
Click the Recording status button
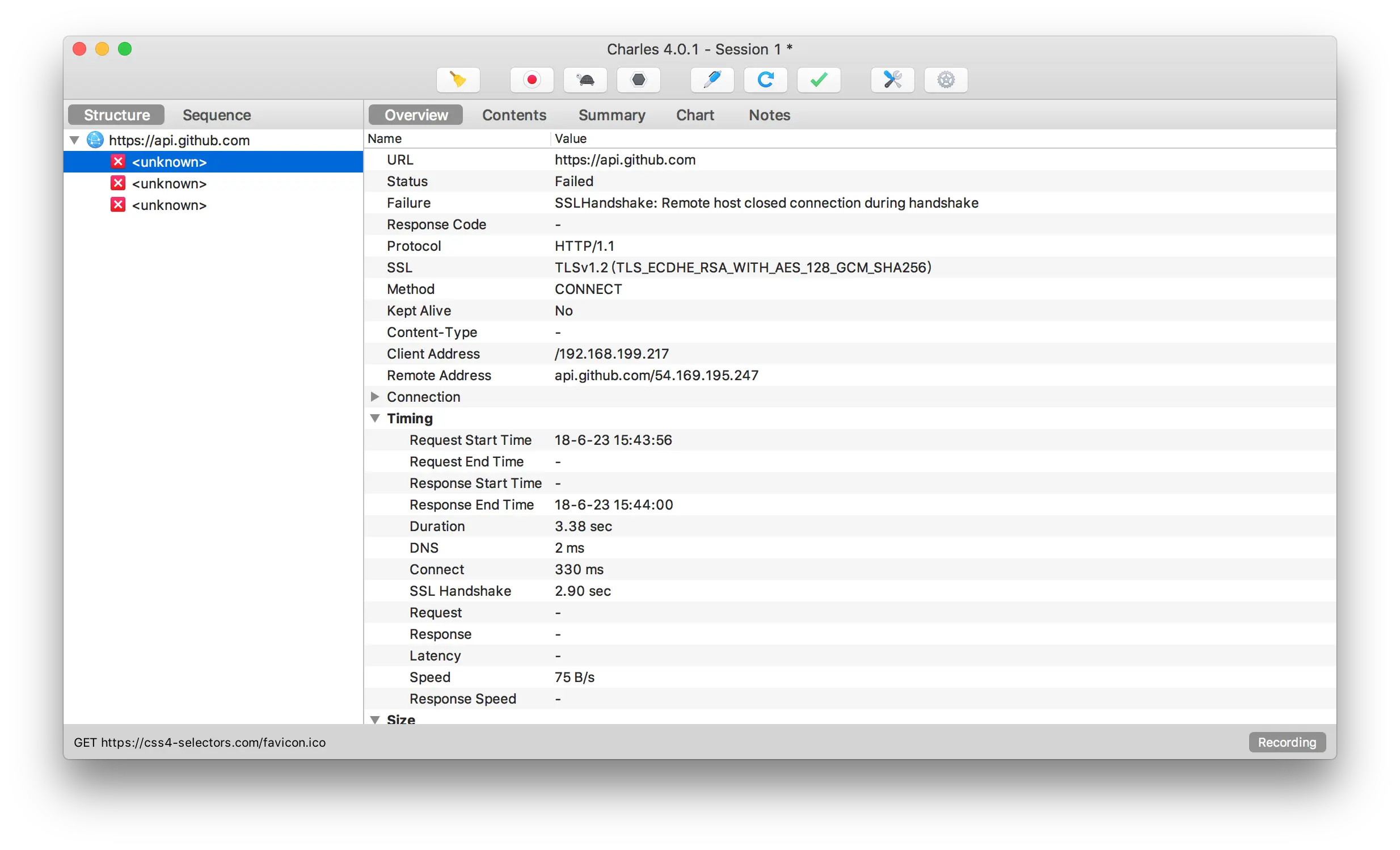1287,742
